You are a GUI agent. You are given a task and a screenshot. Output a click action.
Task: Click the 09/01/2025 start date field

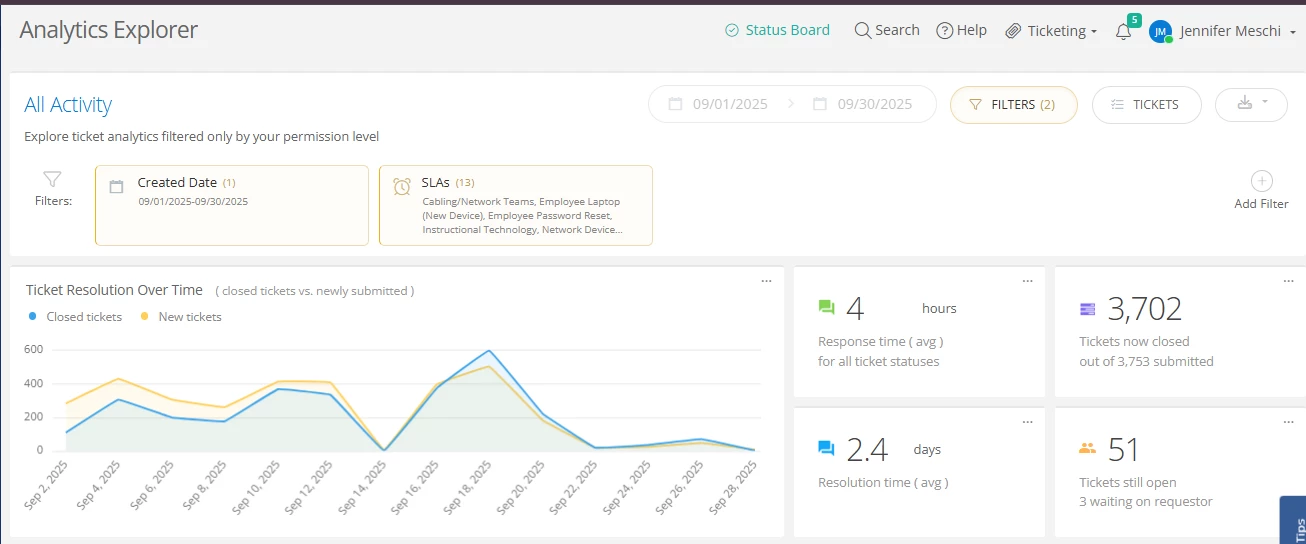pos(719,104)
